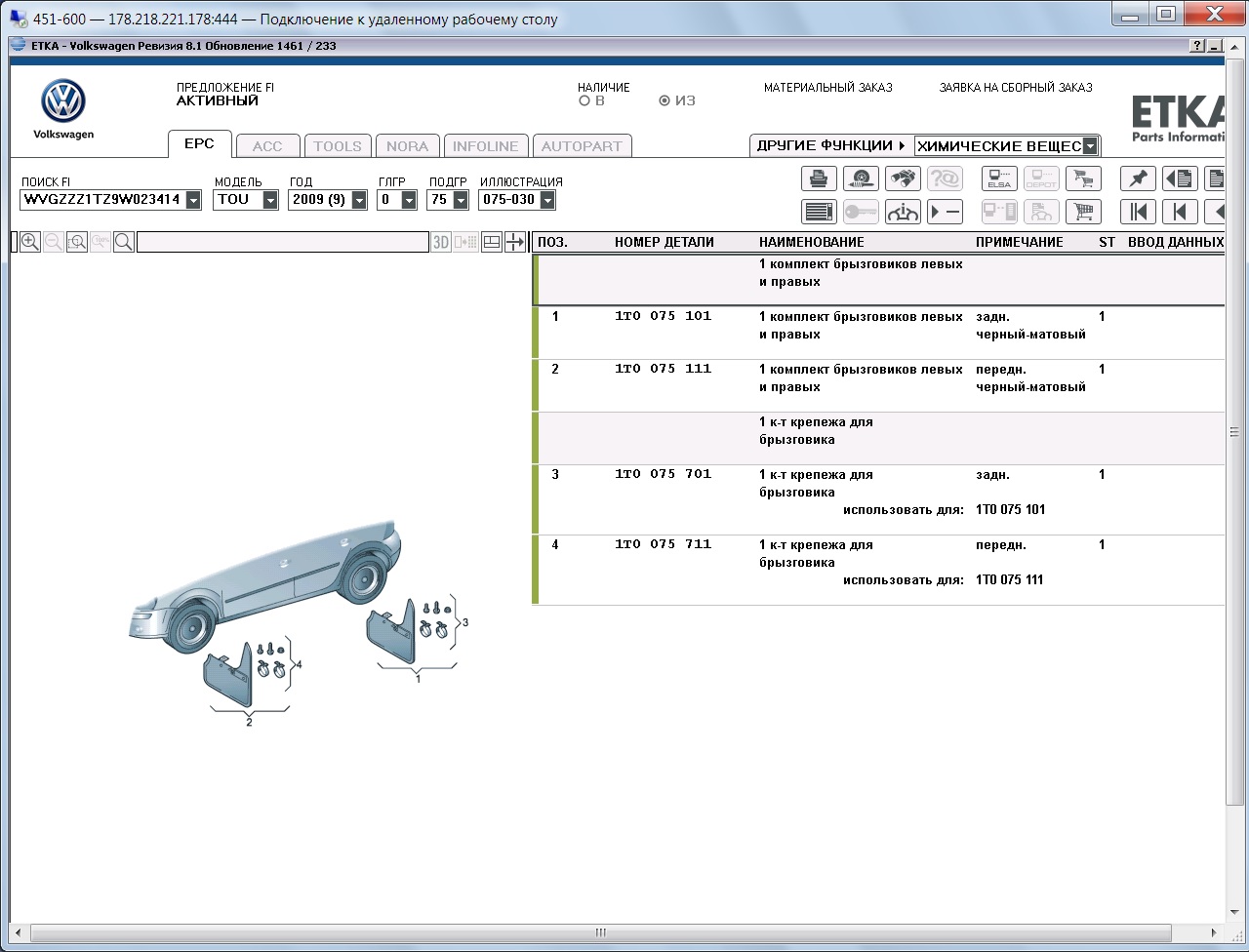The height and width of the screenshot is (952, 1249).
Task: Click the pushpin icon
Action: 1138,178
